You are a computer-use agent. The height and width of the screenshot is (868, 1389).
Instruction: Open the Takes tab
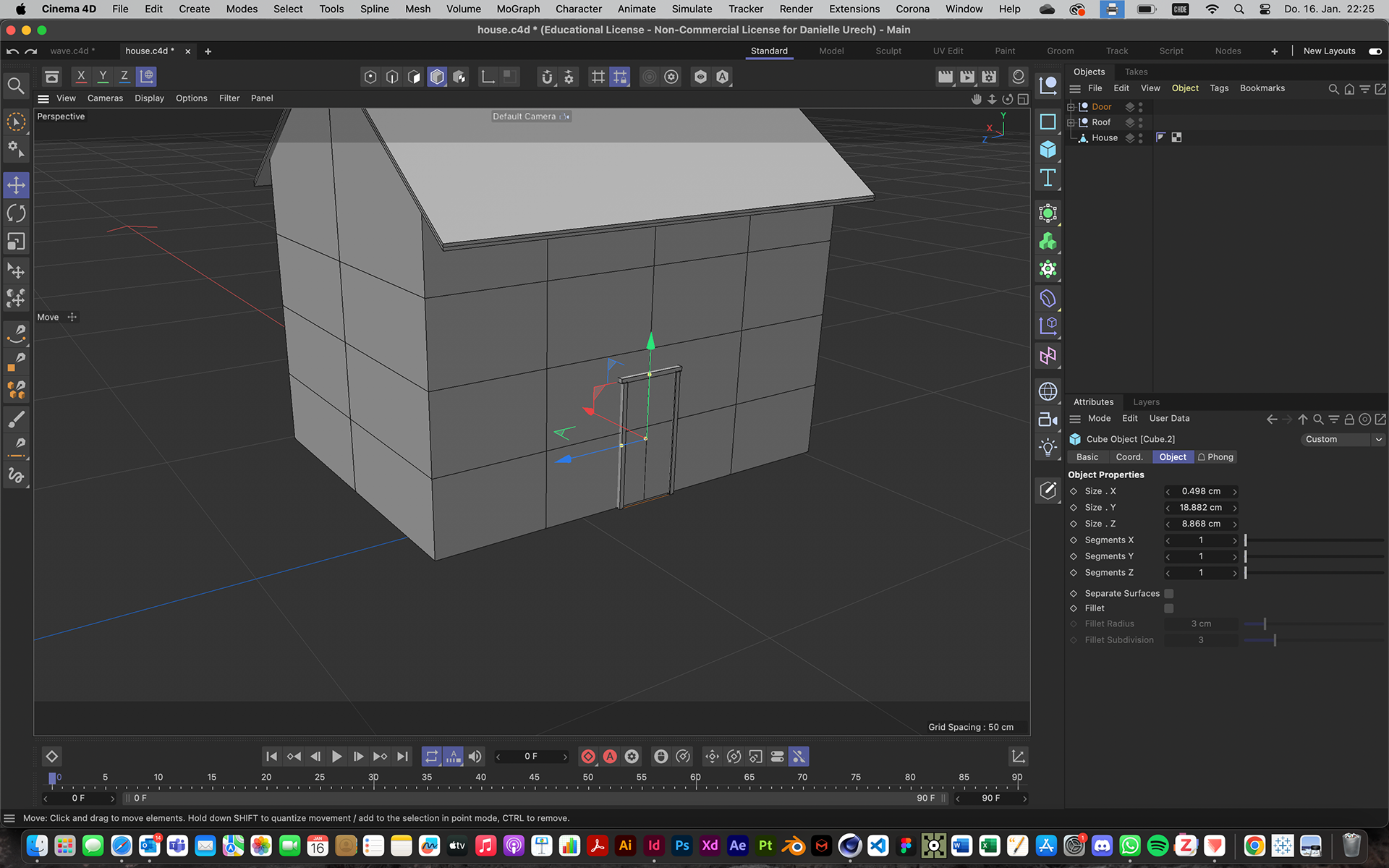1136,72
